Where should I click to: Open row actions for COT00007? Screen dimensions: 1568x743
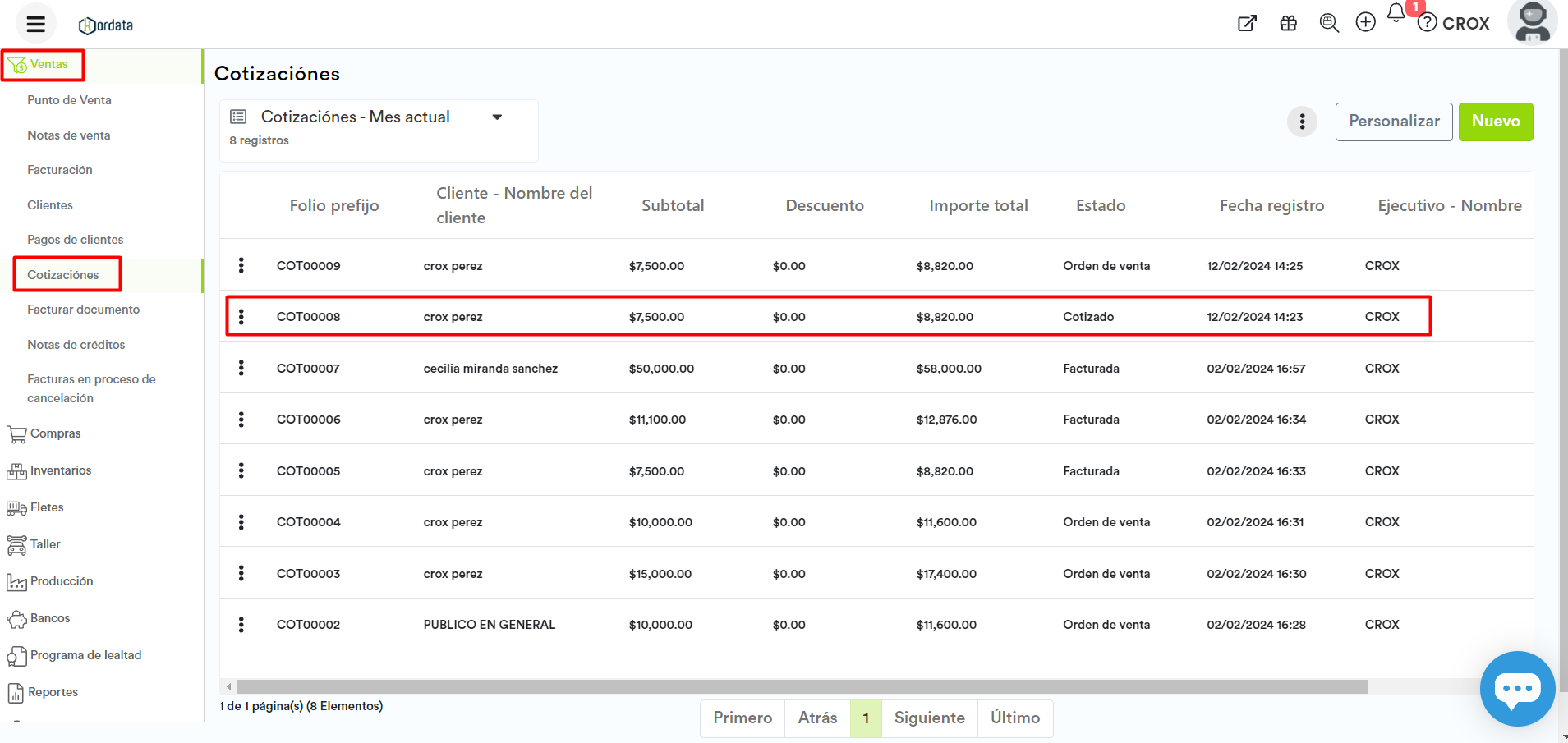[241, 368]
